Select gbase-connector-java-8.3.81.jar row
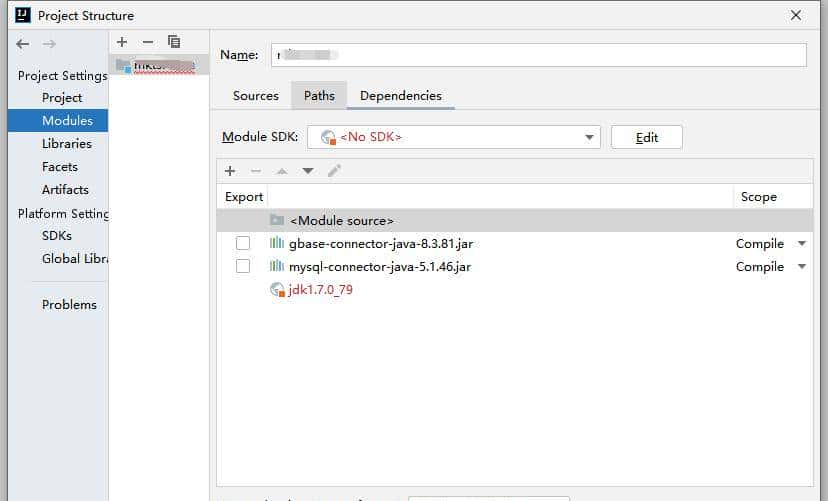This screenshot has height=501, width=828. point(514,243)
